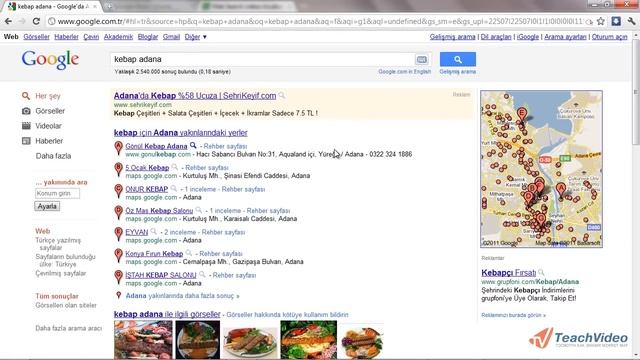
Task: Click the browser back arrow
Action: click(9, 21)
